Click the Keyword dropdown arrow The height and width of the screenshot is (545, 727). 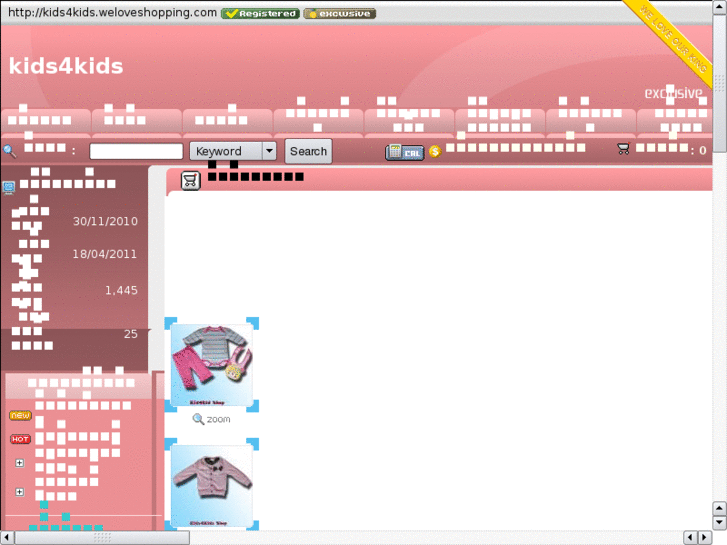269,151
